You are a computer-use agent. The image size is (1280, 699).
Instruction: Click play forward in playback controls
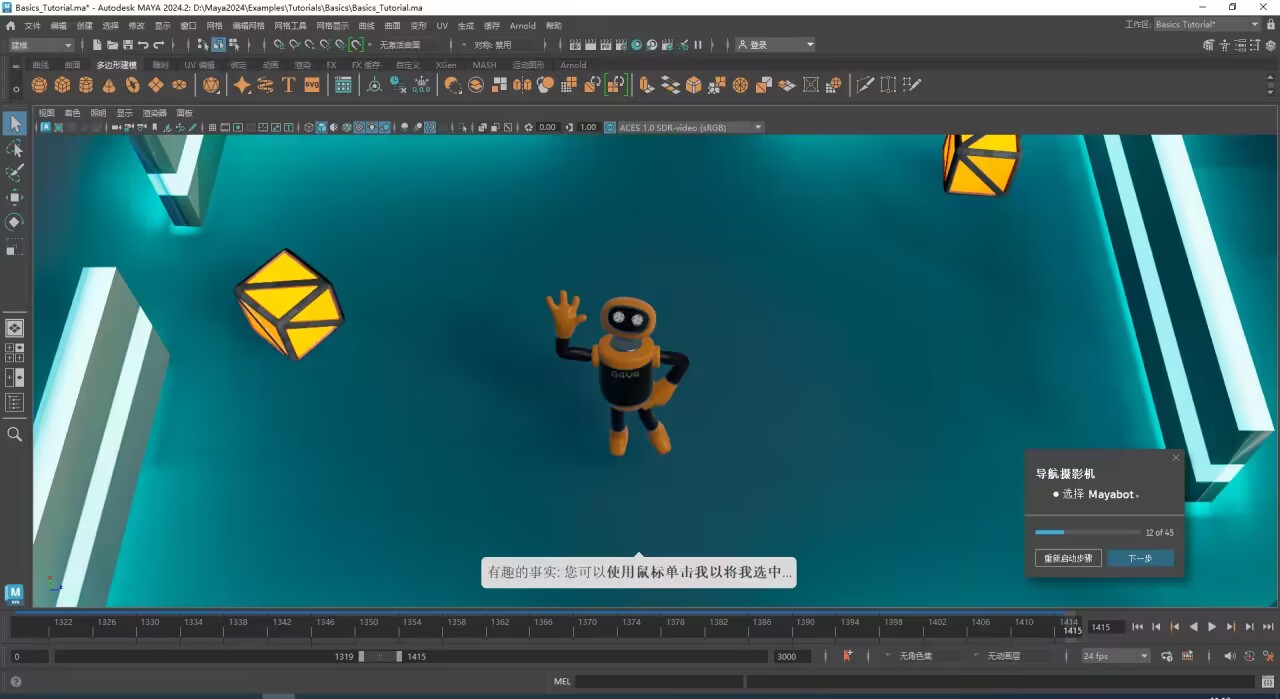[x=1212, y=627]
